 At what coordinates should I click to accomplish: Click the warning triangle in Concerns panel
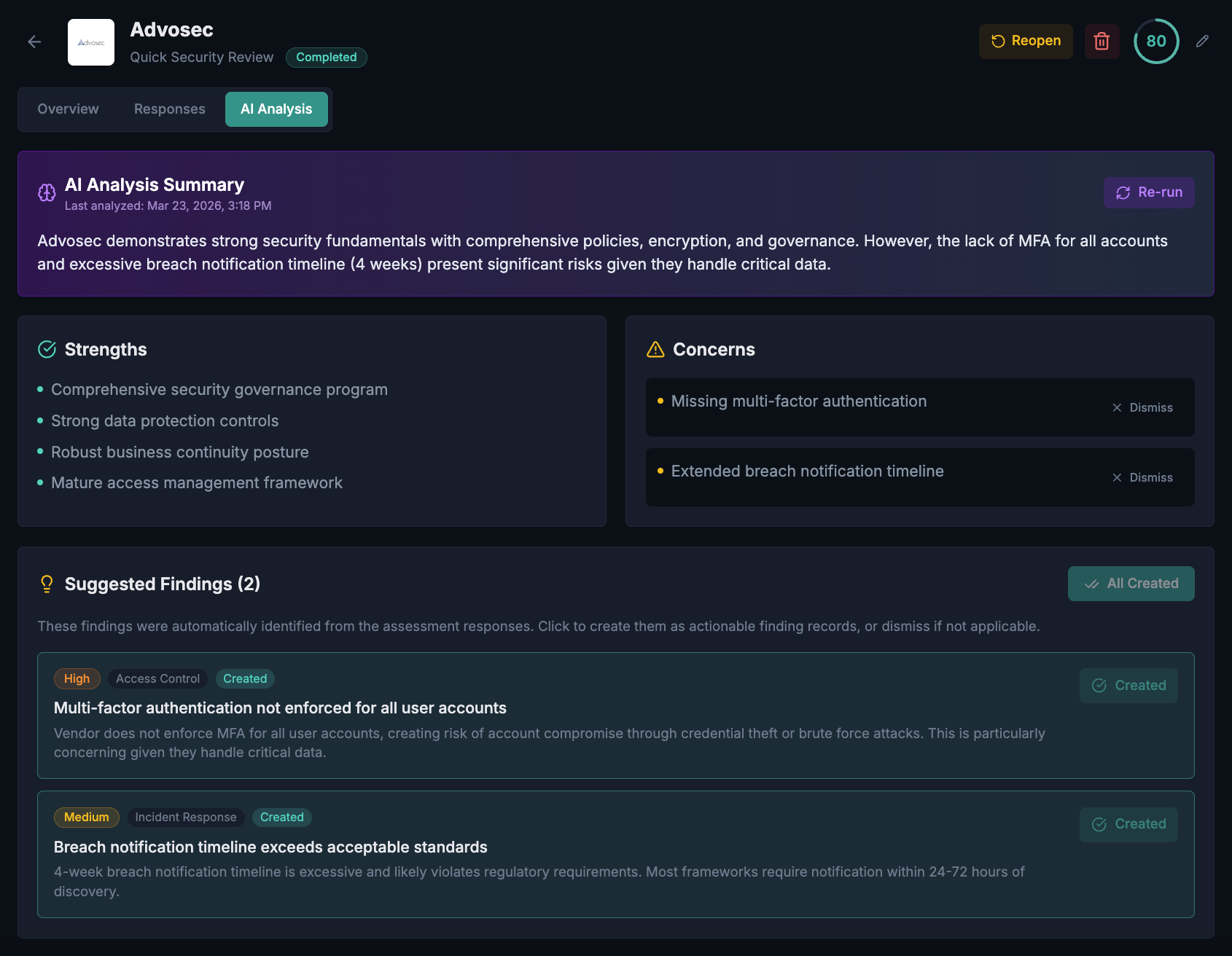point(655,349)
